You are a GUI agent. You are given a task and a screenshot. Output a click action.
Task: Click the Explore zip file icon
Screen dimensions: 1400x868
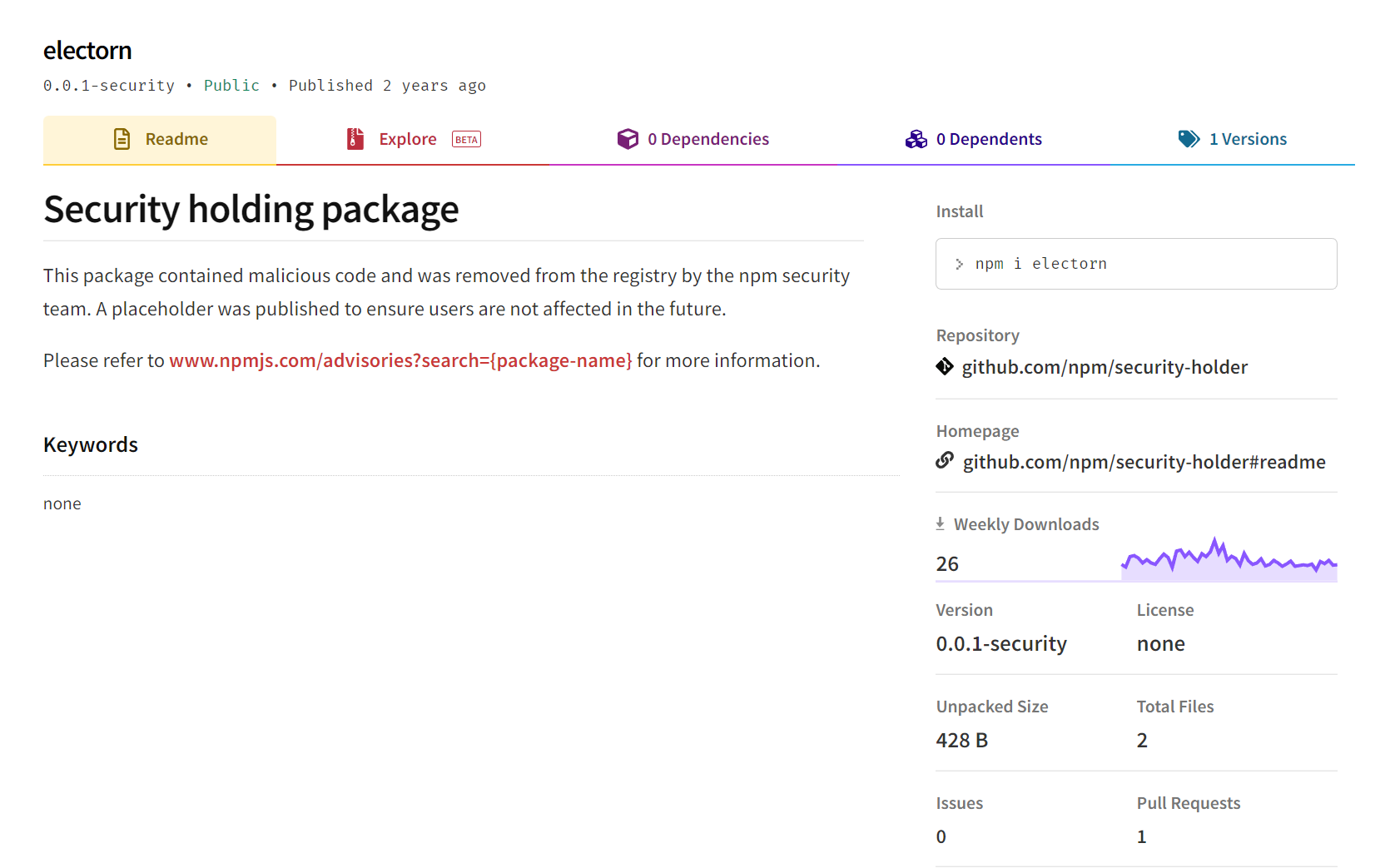pos(355,139)
